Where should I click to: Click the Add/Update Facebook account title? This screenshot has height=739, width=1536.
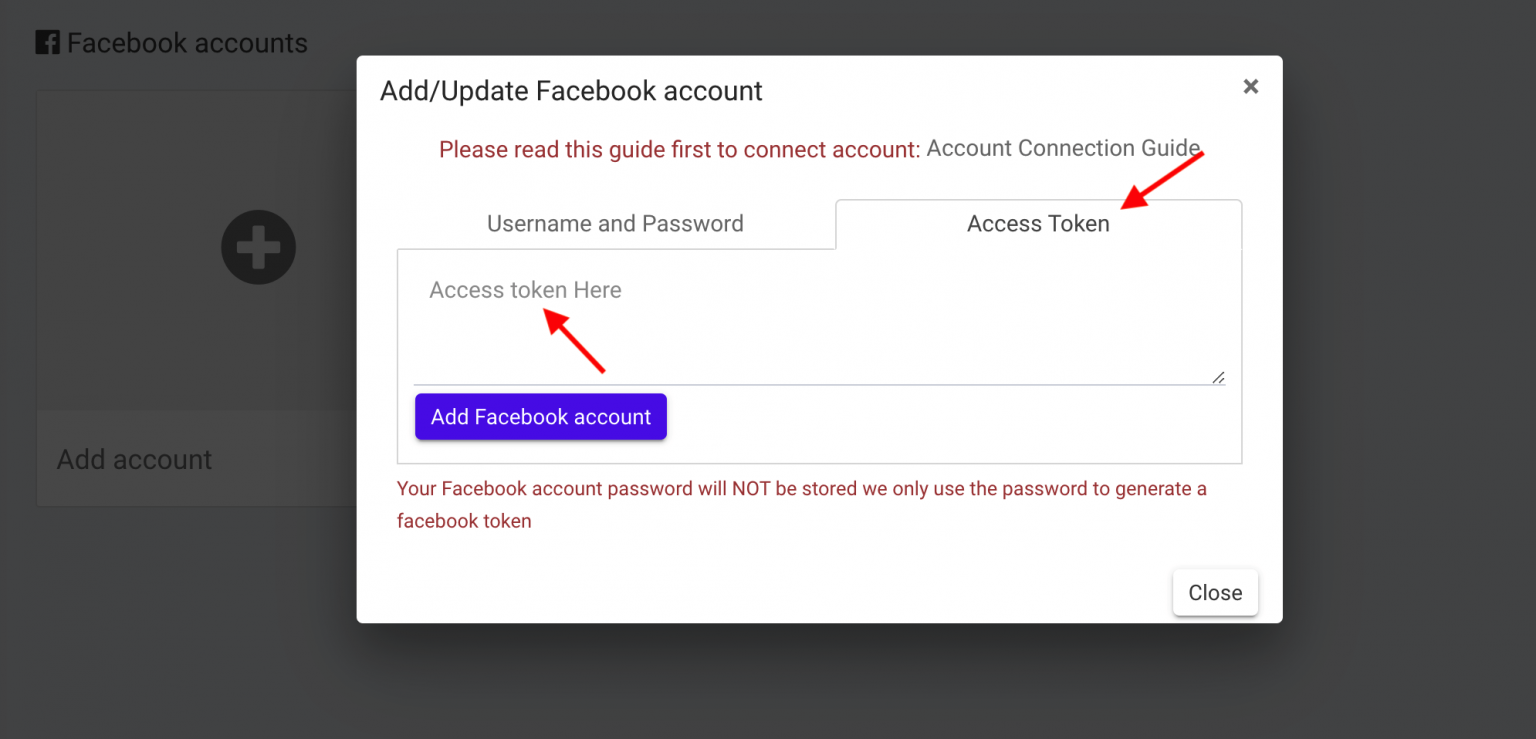point(571,90)
